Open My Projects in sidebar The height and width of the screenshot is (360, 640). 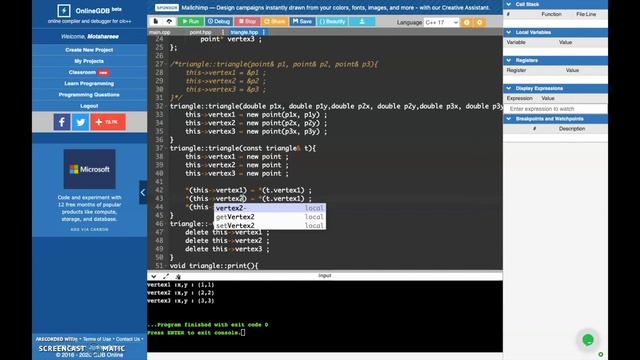tap(89, 61)
